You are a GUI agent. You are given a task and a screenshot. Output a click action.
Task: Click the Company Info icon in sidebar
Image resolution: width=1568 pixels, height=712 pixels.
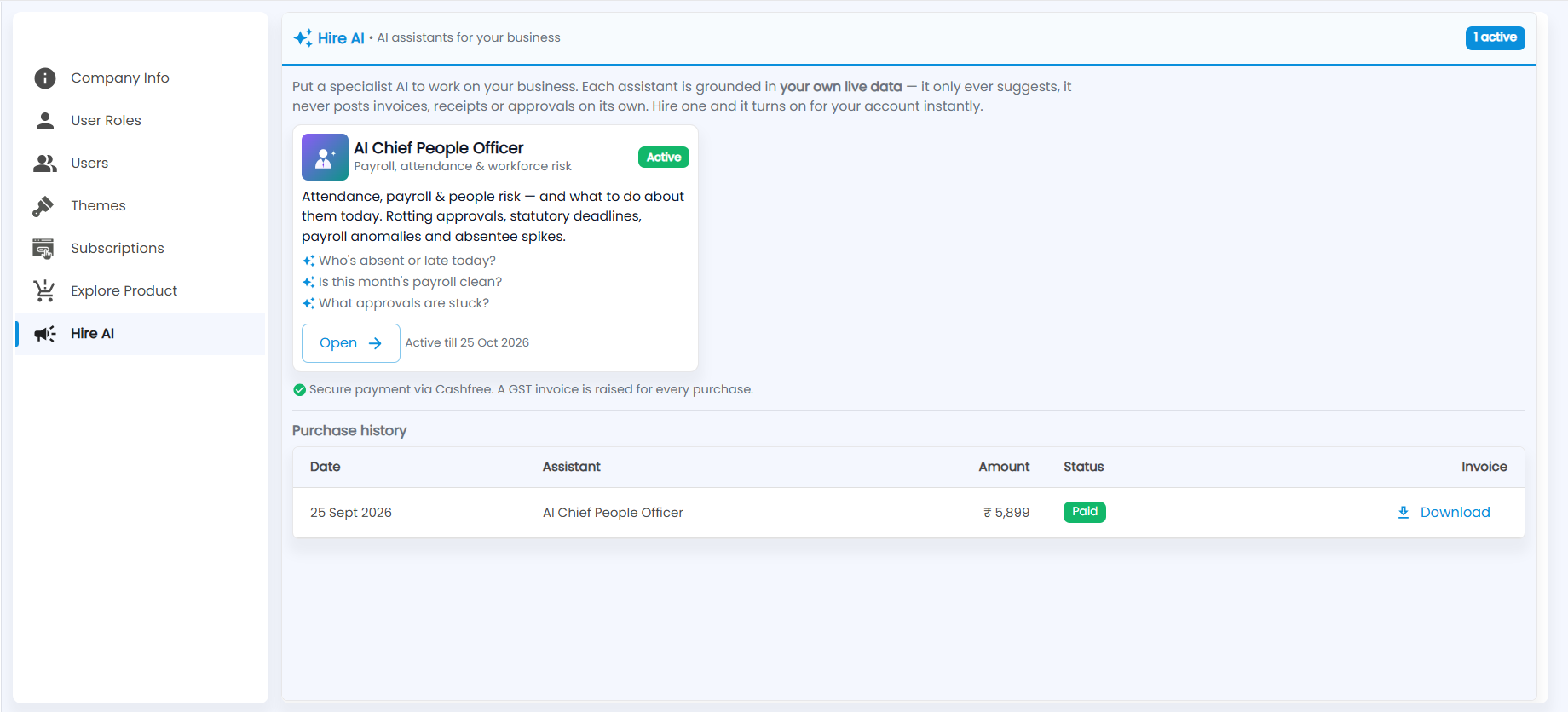click(44, 78)
